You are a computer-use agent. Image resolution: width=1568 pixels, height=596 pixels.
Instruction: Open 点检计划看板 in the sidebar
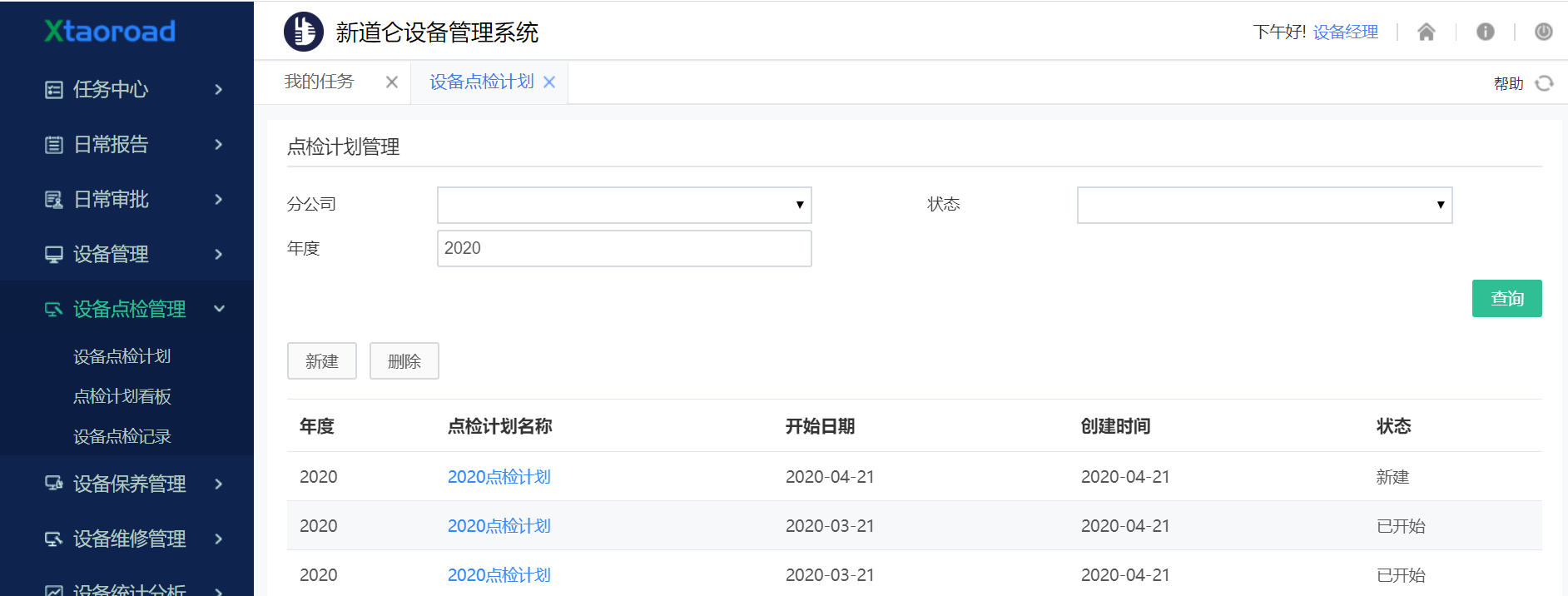coord(122,396)
